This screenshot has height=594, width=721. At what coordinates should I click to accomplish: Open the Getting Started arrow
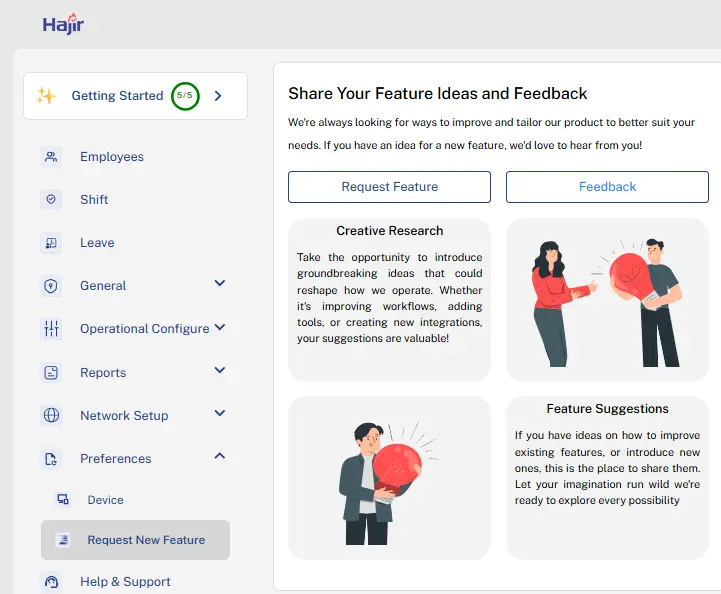pos(218,96)
